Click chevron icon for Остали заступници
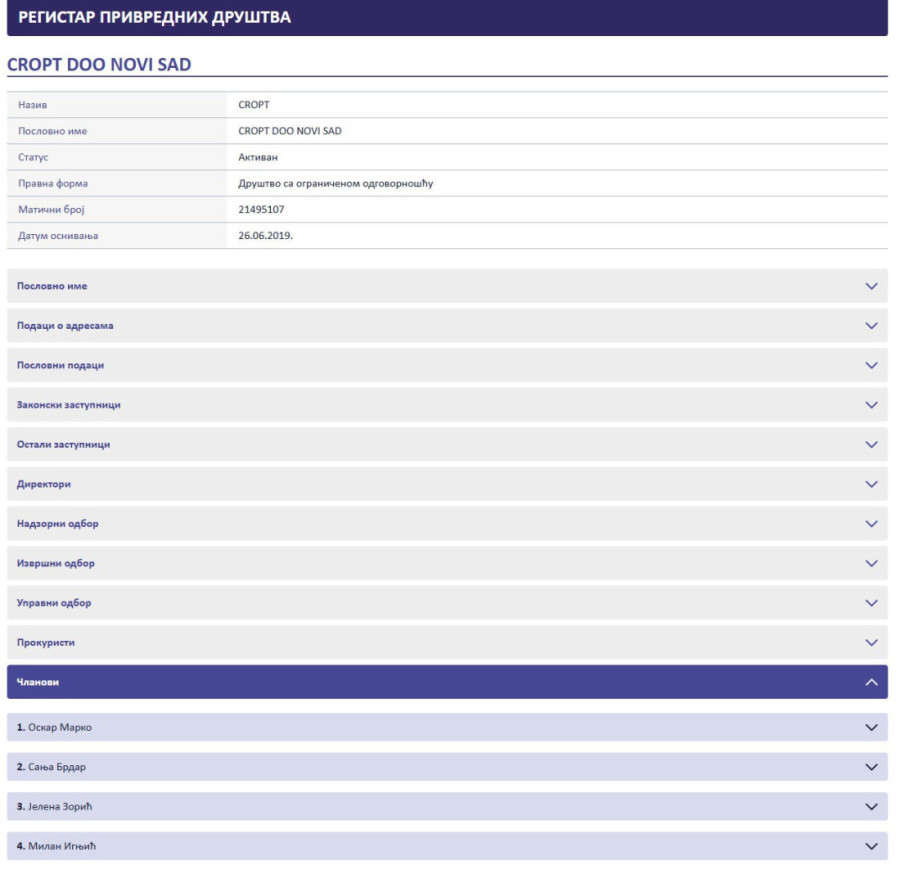 871,444
